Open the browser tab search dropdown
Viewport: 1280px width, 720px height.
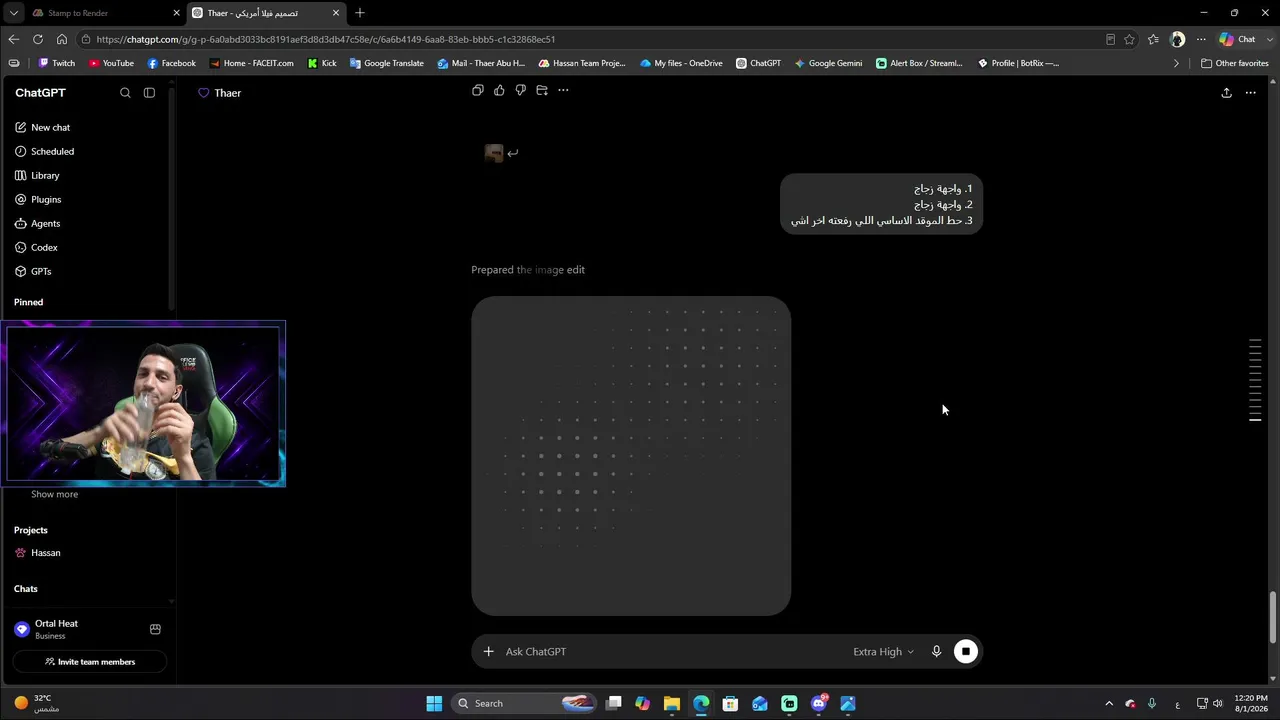point(13,13)
